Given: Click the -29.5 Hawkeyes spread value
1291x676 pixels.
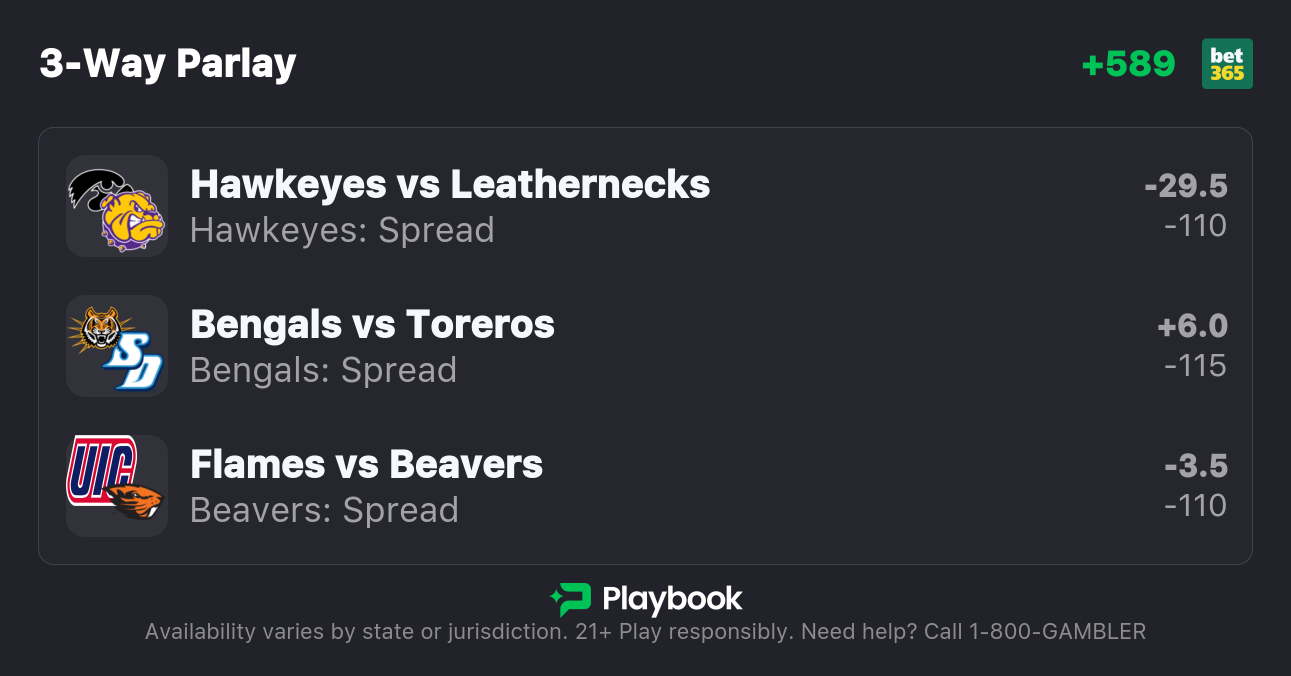Looking at the screenshot, I should 1185,186.
